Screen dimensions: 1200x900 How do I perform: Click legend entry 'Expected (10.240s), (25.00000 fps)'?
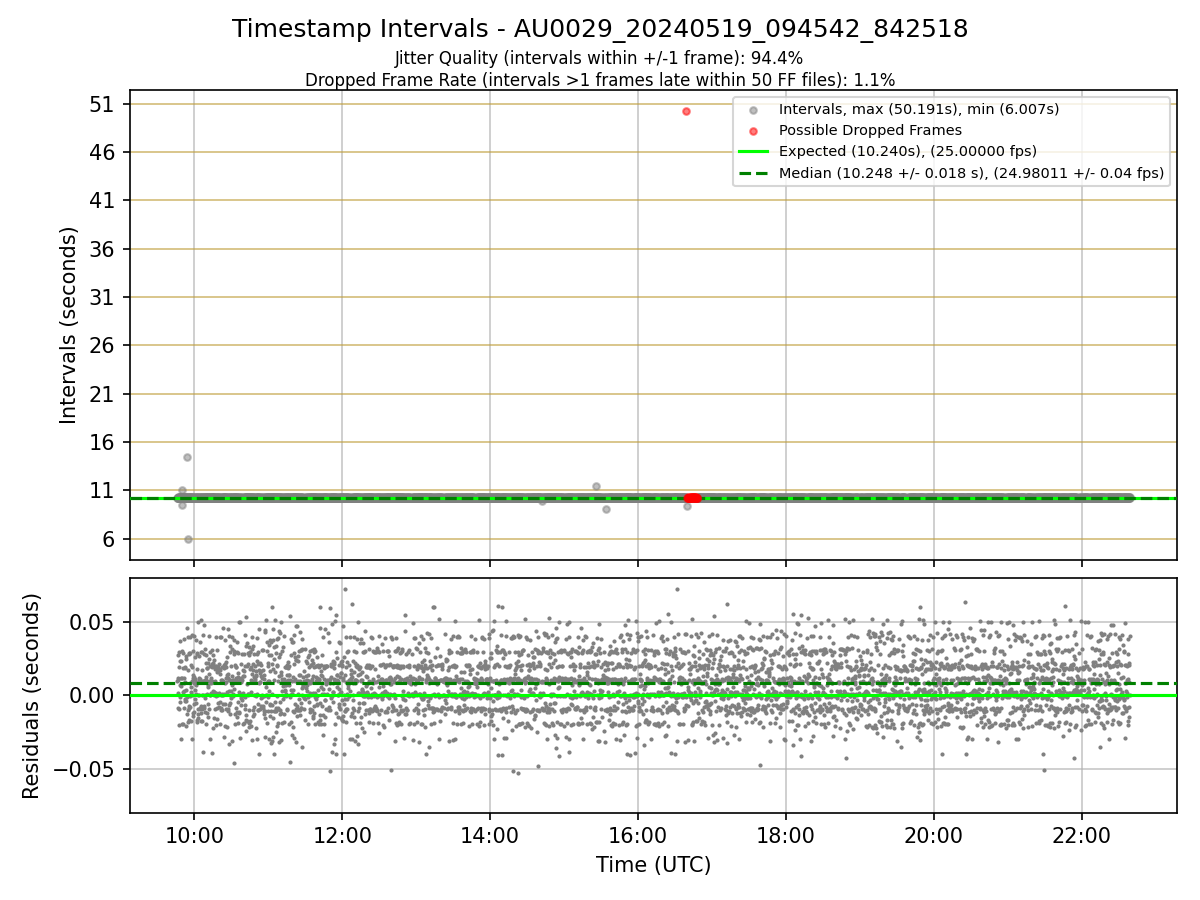[908, 151]
